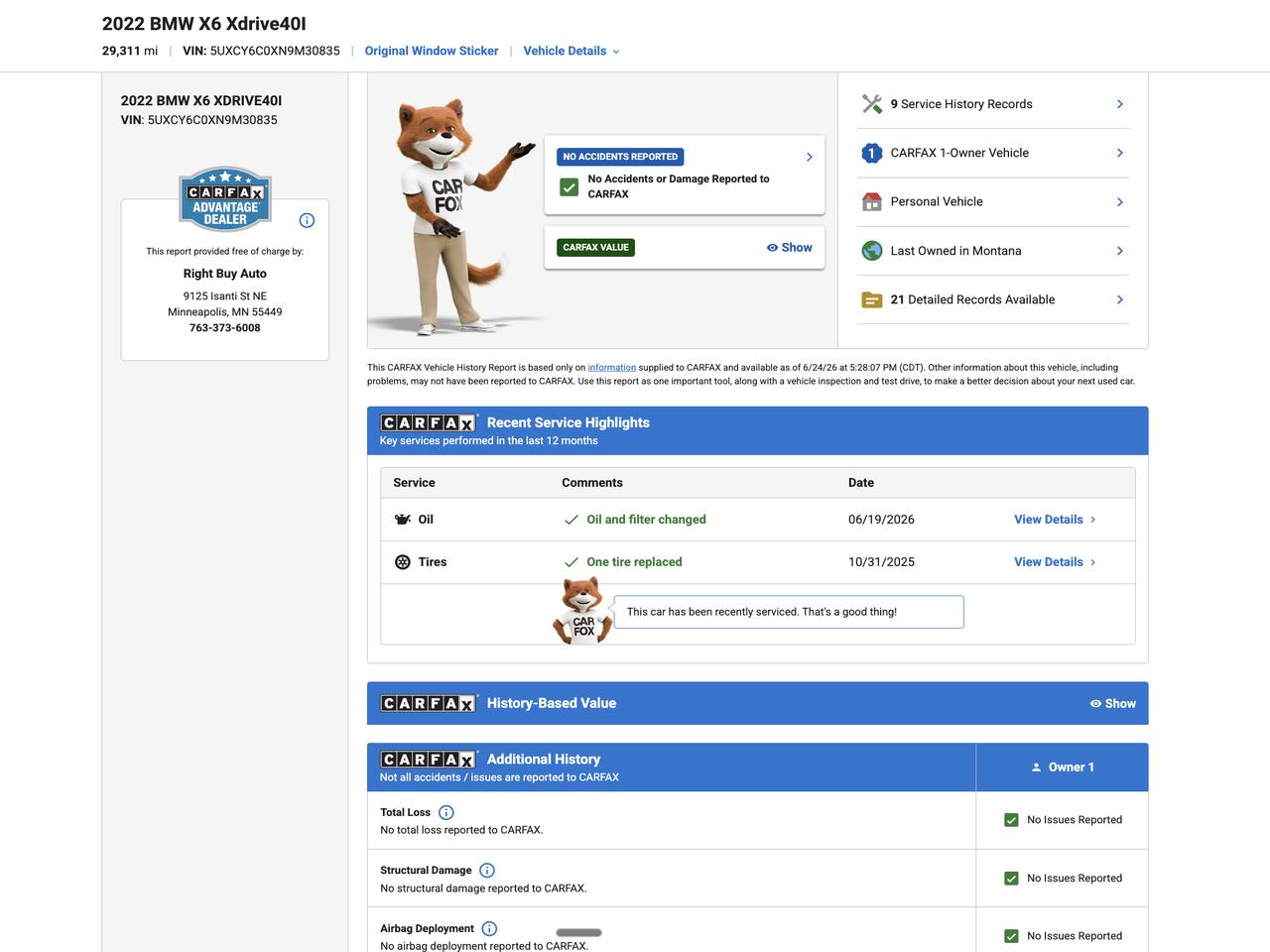
Task: Click the info icon next to Structural Damage
Action: 487,871
